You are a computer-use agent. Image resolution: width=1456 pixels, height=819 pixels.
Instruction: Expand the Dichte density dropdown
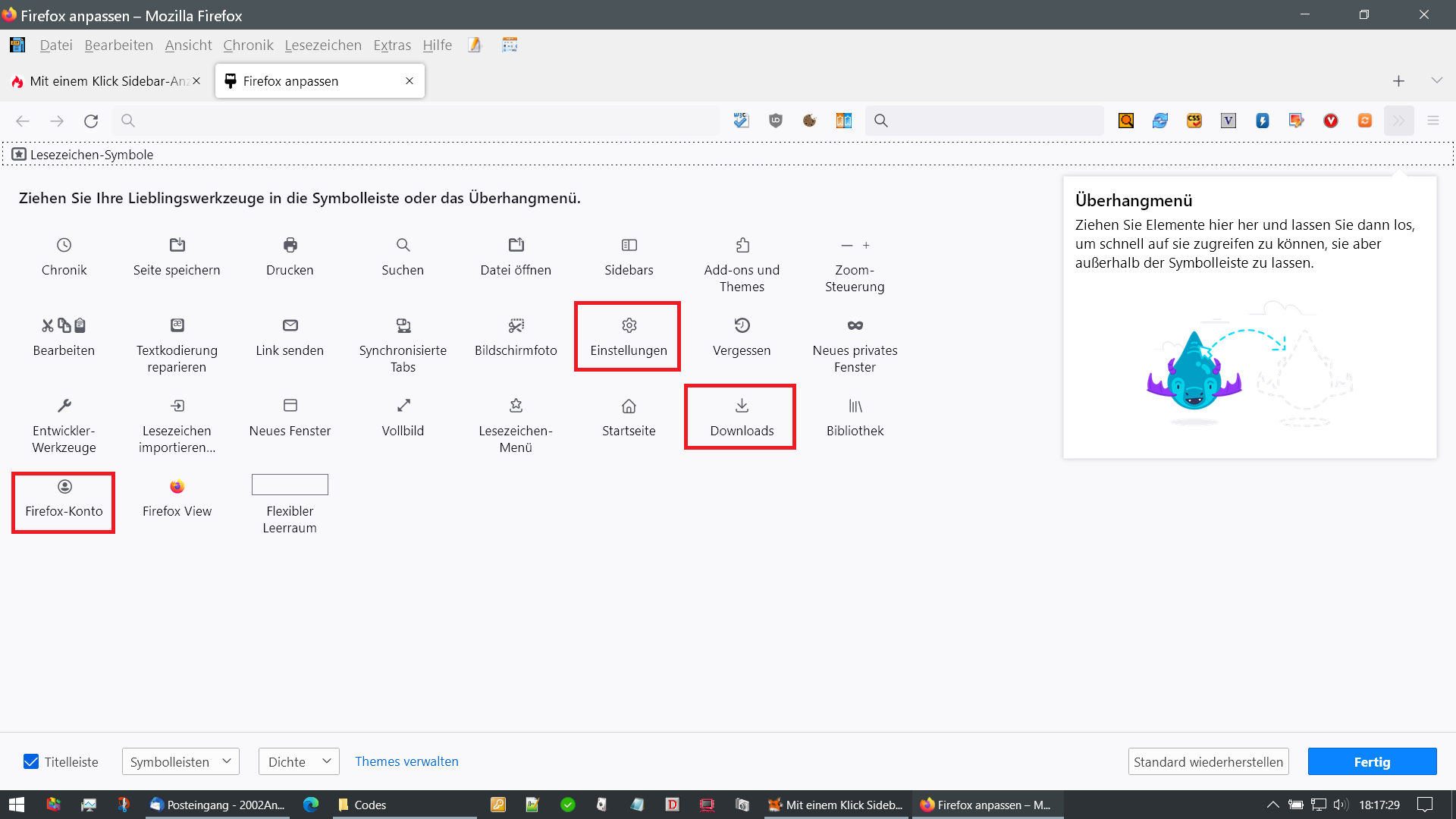[x=299, y=761]
